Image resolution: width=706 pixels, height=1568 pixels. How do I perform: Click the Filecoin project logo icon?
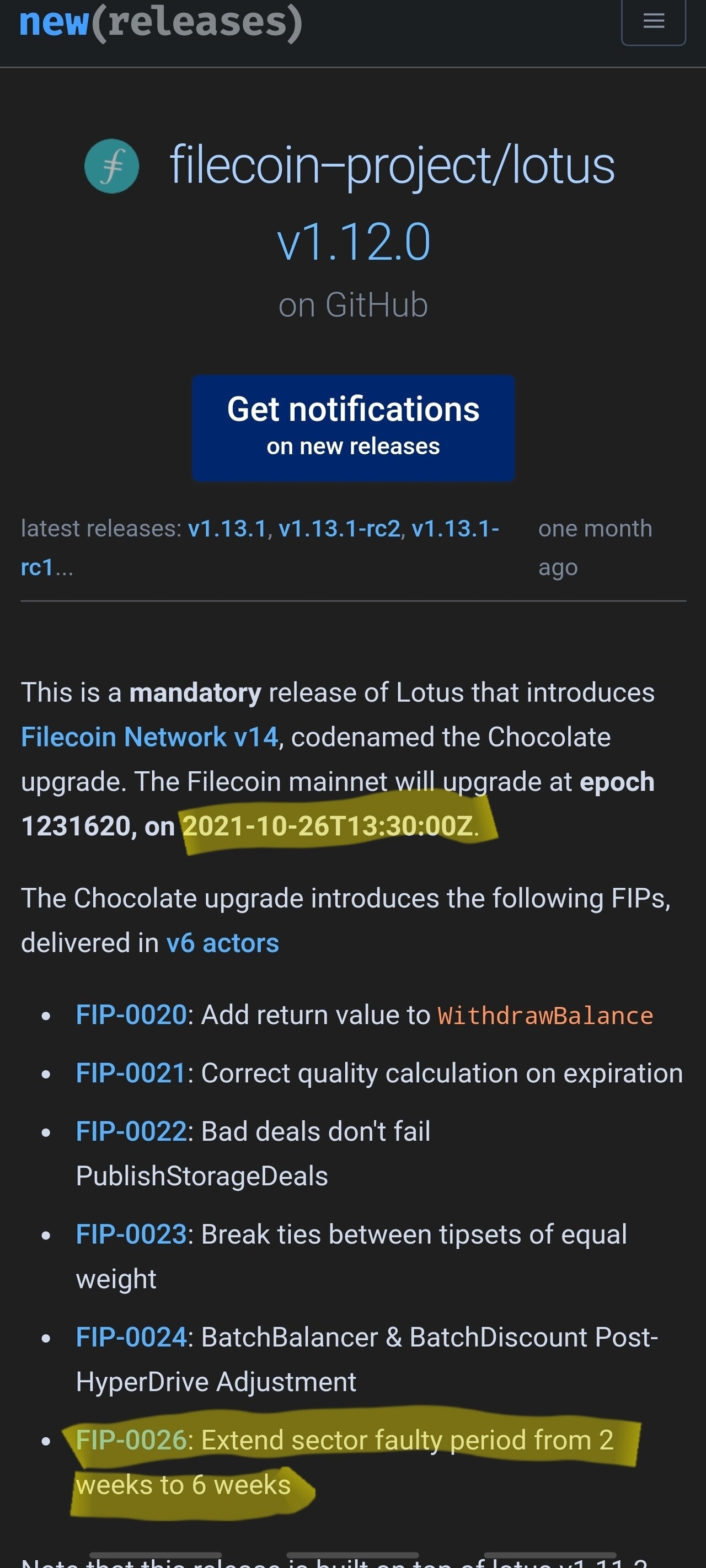[111, 166]
